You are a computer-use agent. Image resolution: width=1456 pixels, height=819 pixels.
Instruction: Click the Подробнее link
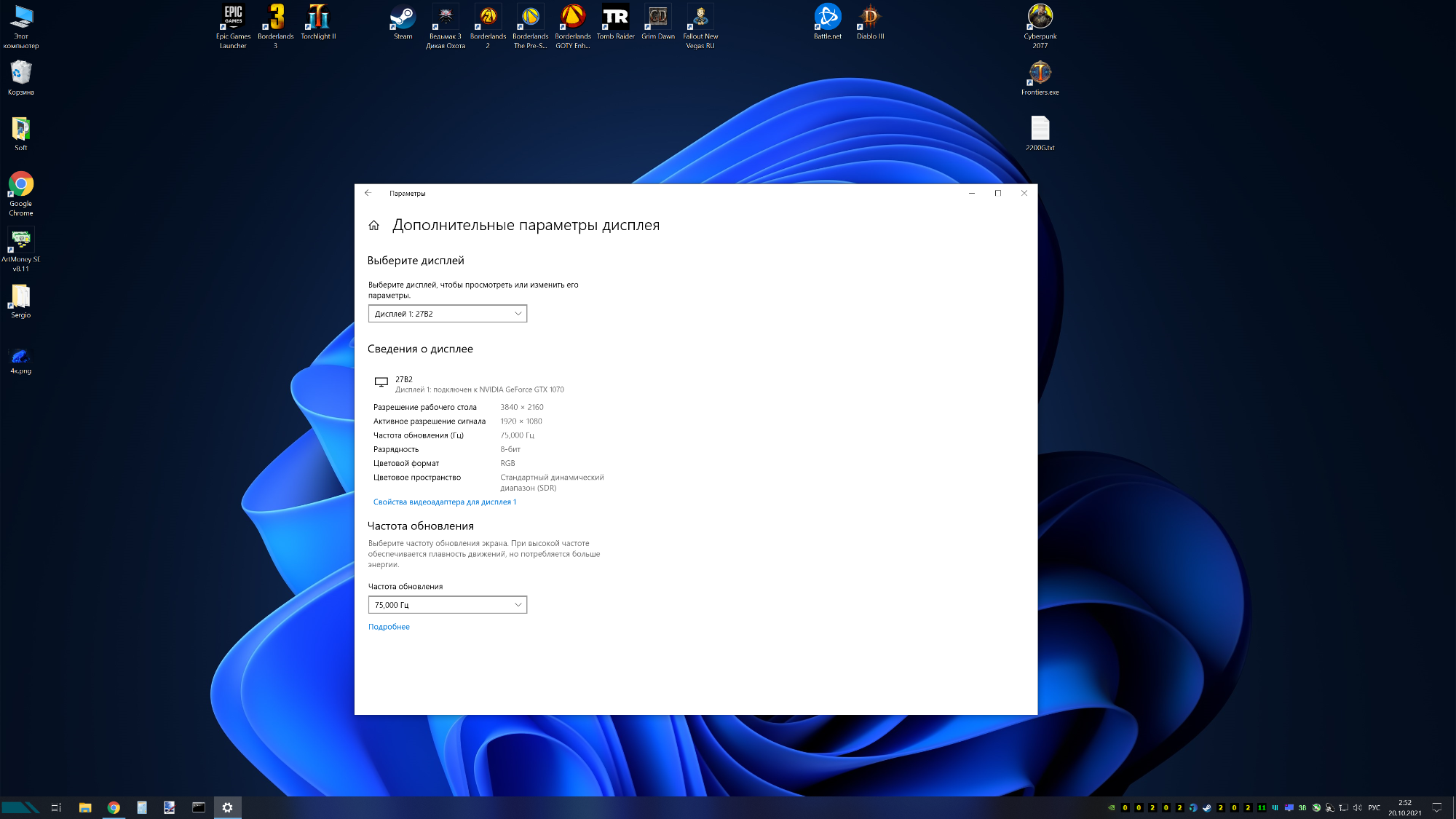(389, 627)
